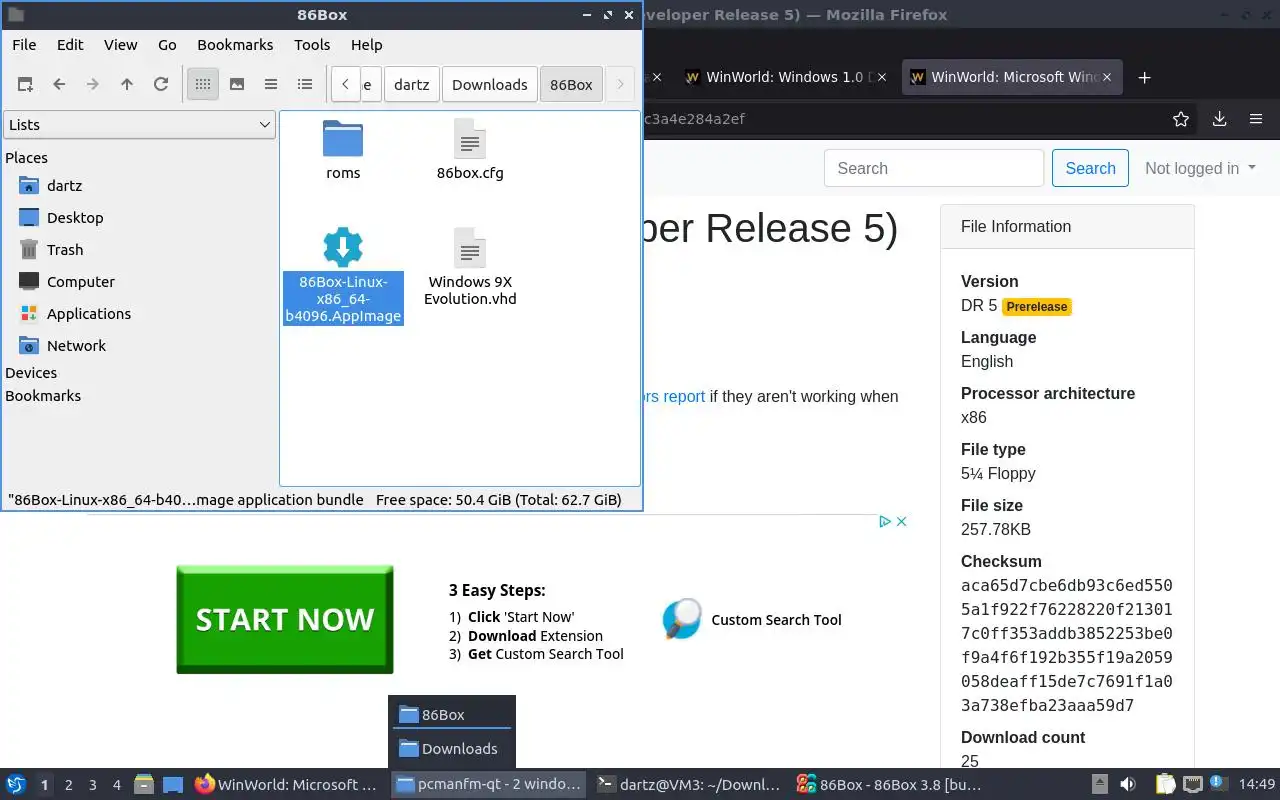Click the 14:49 taskbar clock
This screenshot has height=800, width=1280.
point(1257,785)
